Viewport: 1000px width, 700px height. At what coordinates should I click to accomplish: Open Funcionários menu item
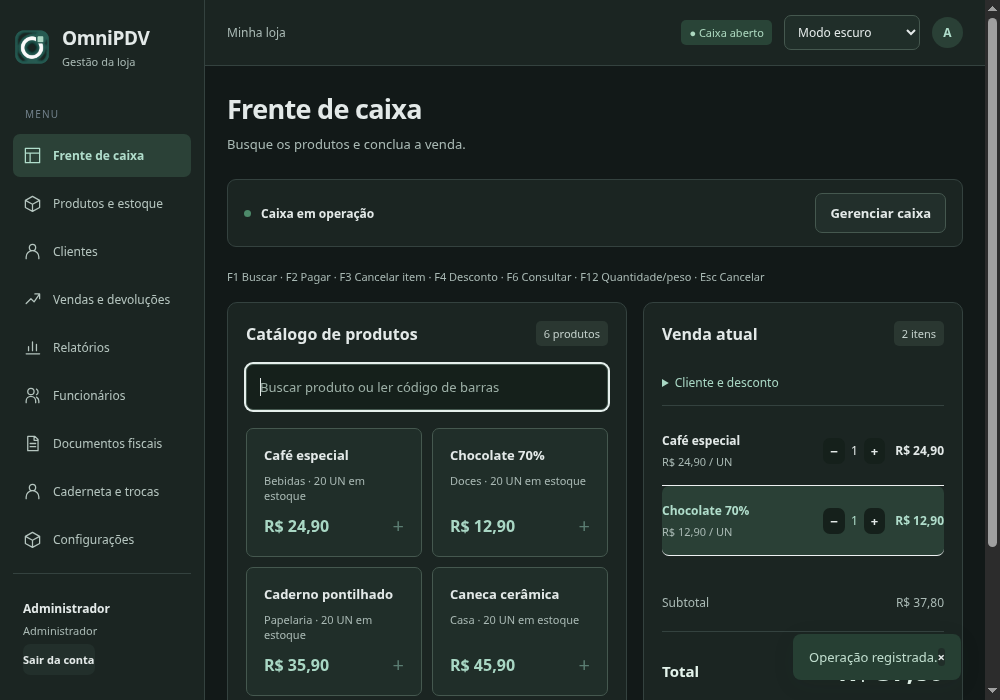coord(102,395)
